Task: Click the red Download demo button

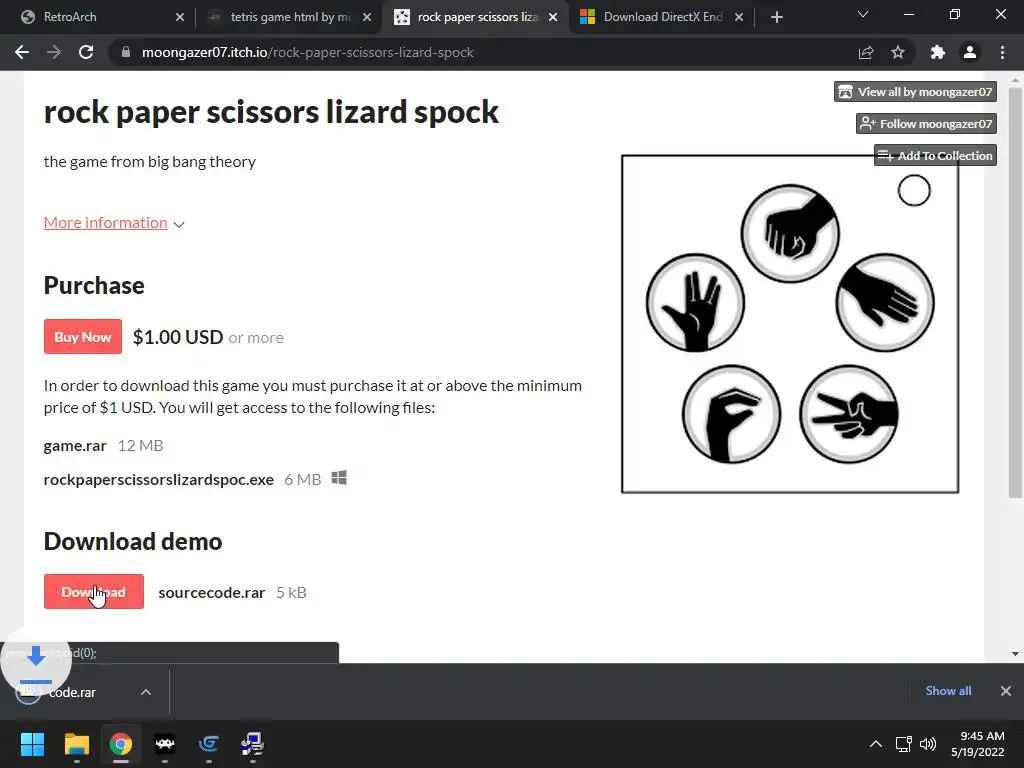Action: click(x=93, y=592)
